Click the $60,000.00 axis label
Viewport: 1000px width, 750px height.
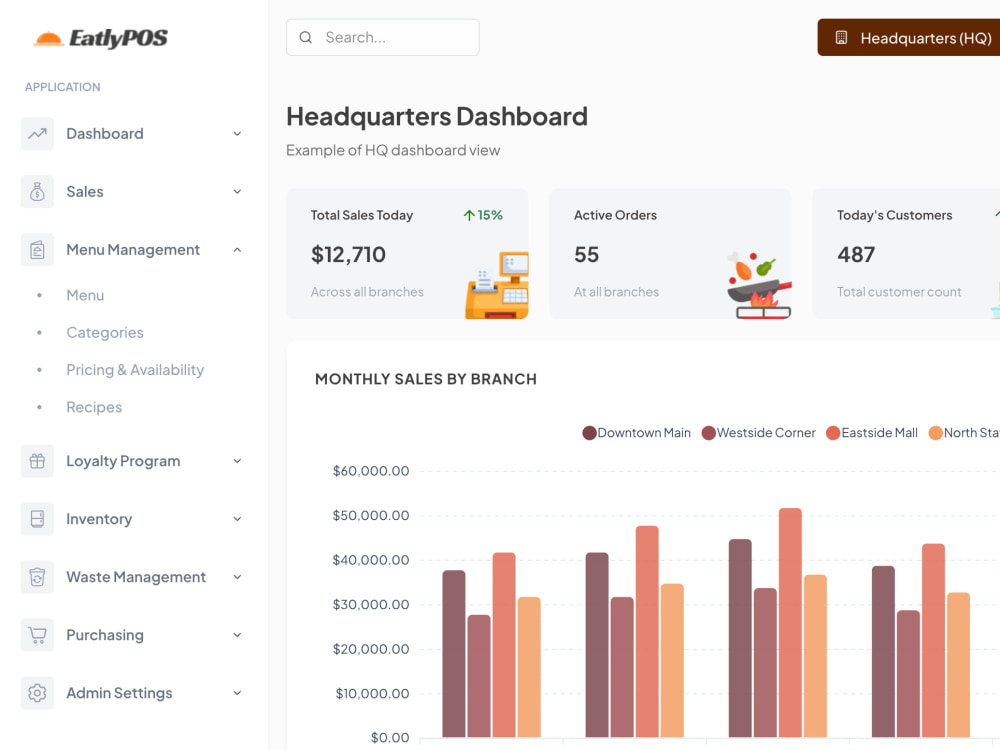(371, 471)
